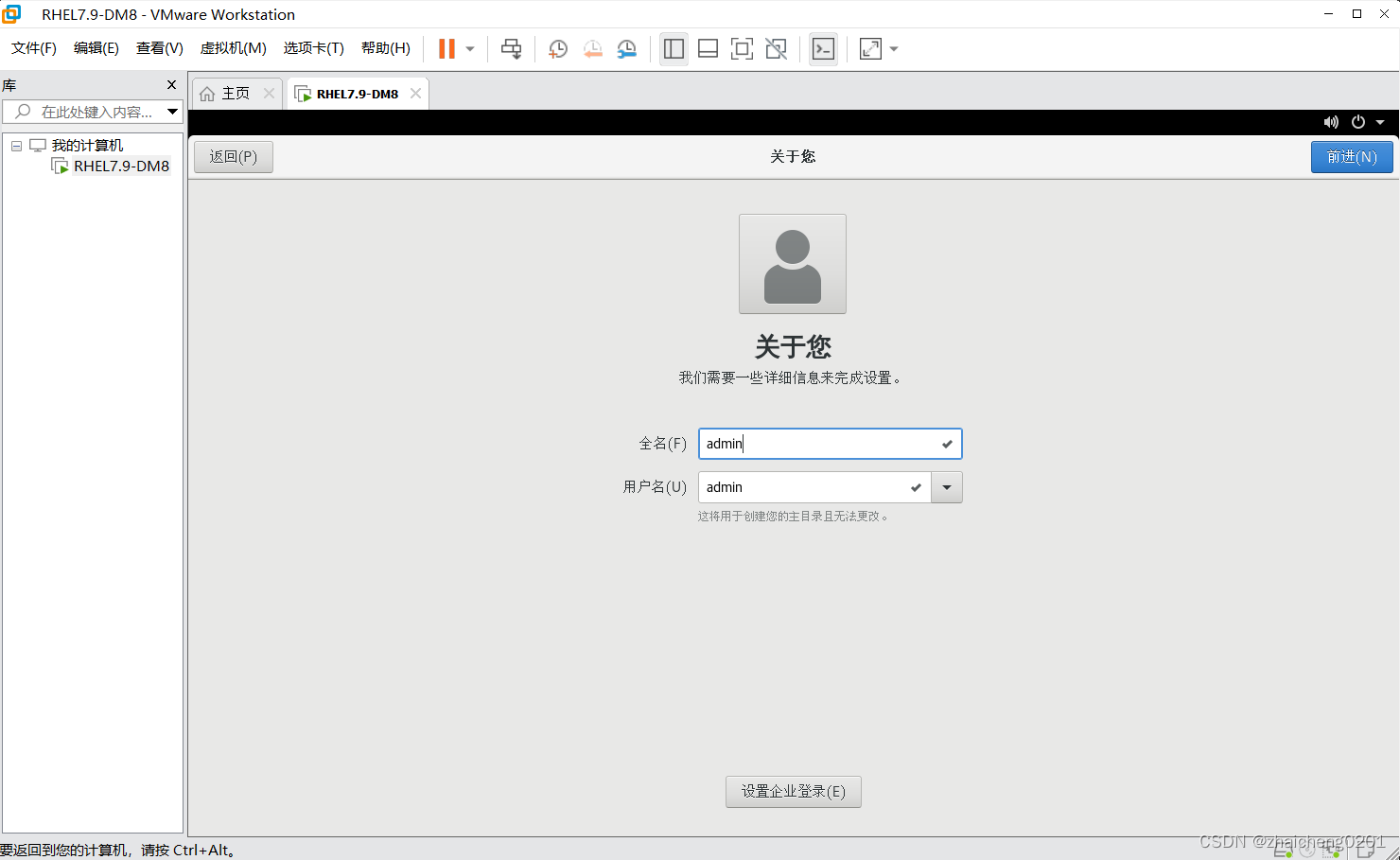Viewport: 1400px width, 860px height.
Task: Click the 关于您 header bar title
Action: coord(793,156)
